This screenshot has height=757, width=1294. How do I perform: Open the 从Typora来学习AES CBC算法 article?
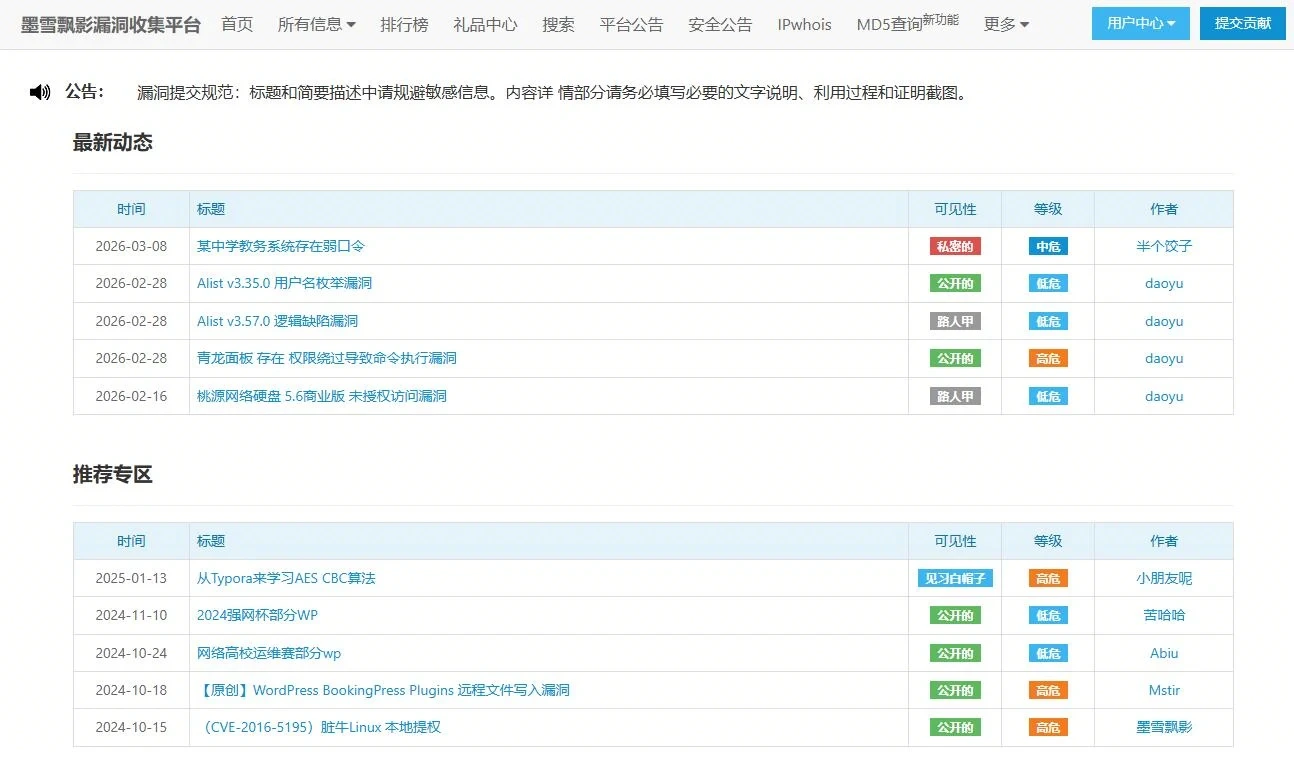click(286, 578)
